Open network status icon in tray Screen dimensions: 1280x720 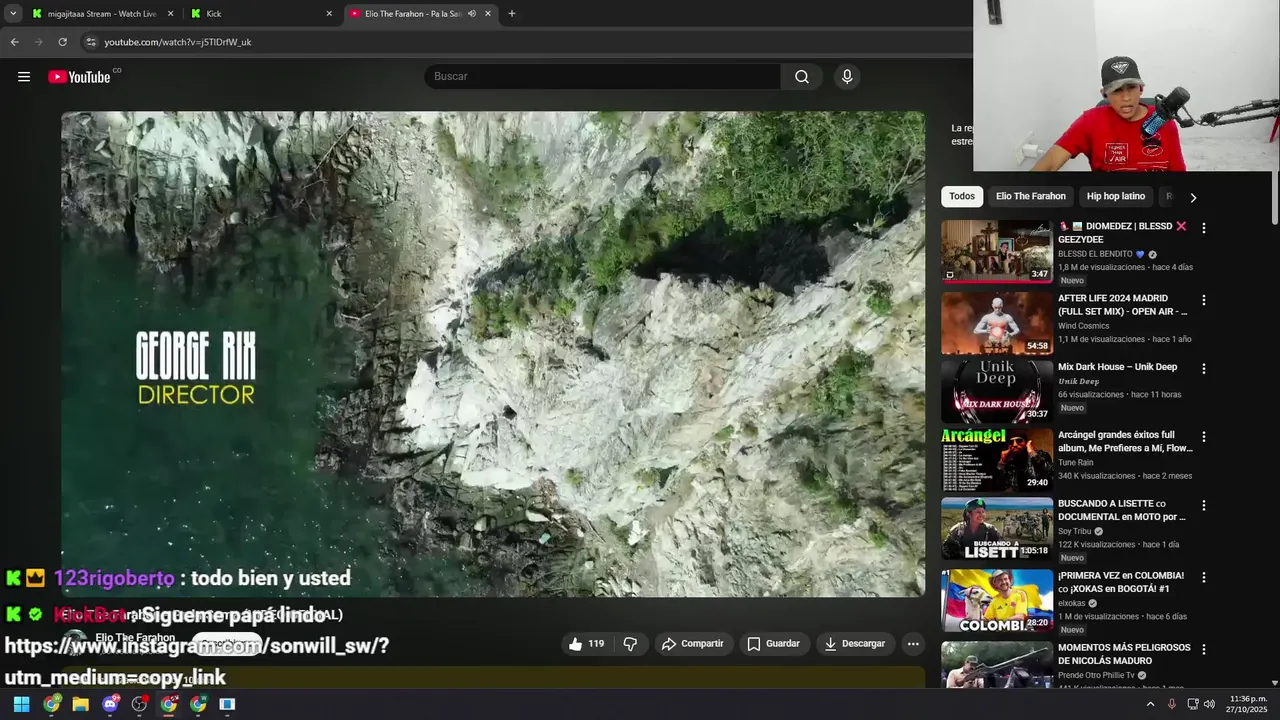tap(1192, 704)
